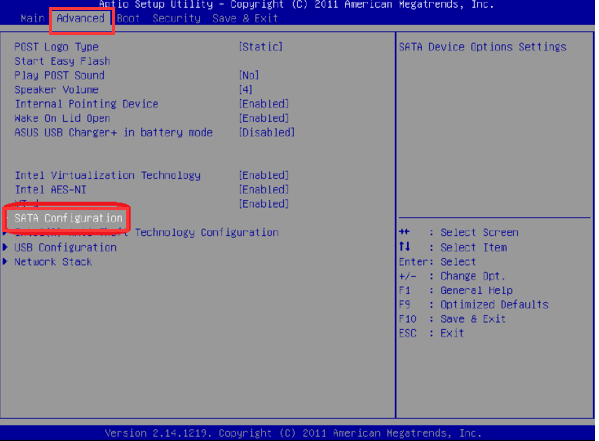Switch to the Main tab
This screenshot has width=599, height=441.
(32, 18)
